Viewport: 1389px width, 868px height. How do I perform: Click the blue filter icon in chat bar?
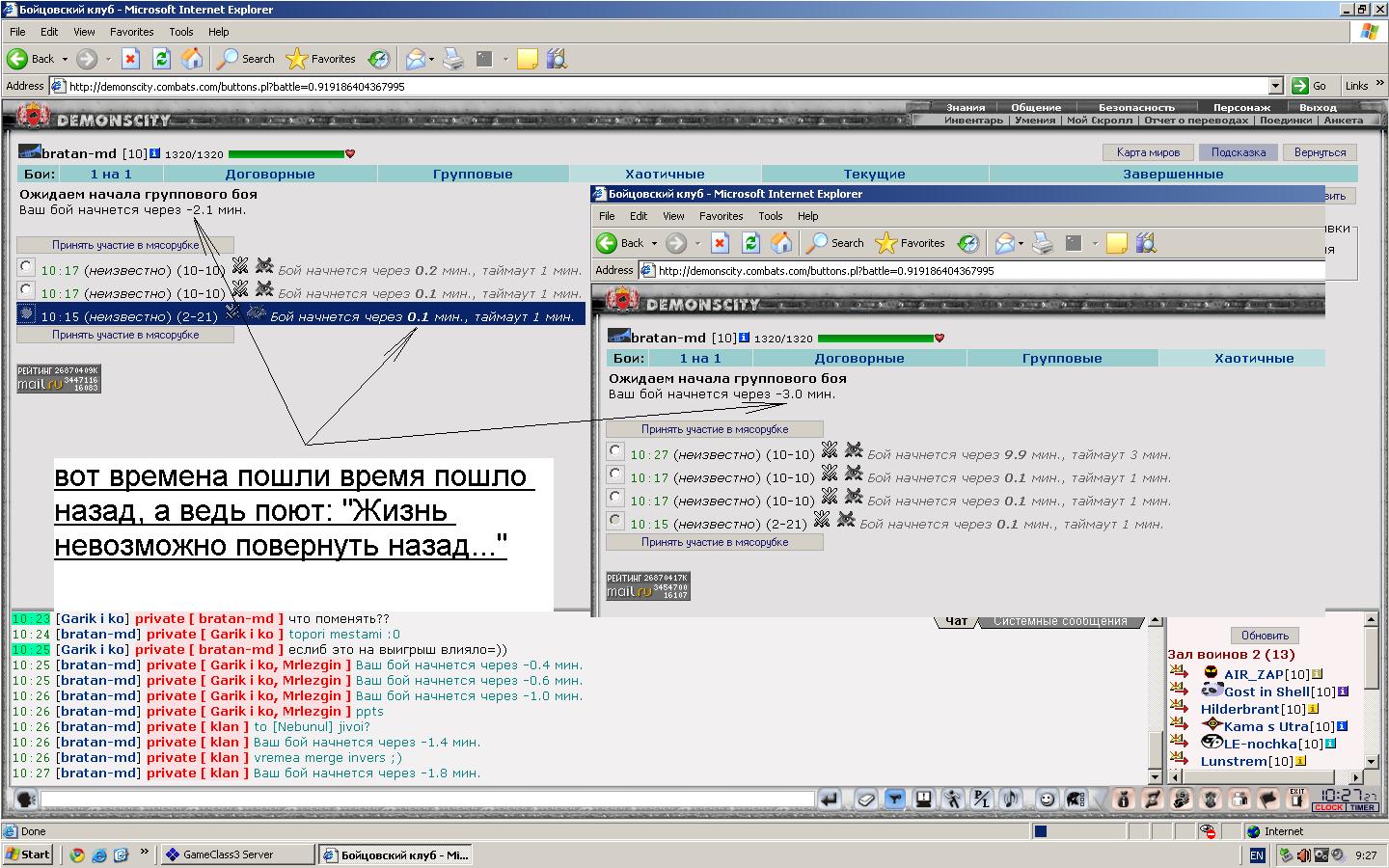coord(895,799)
